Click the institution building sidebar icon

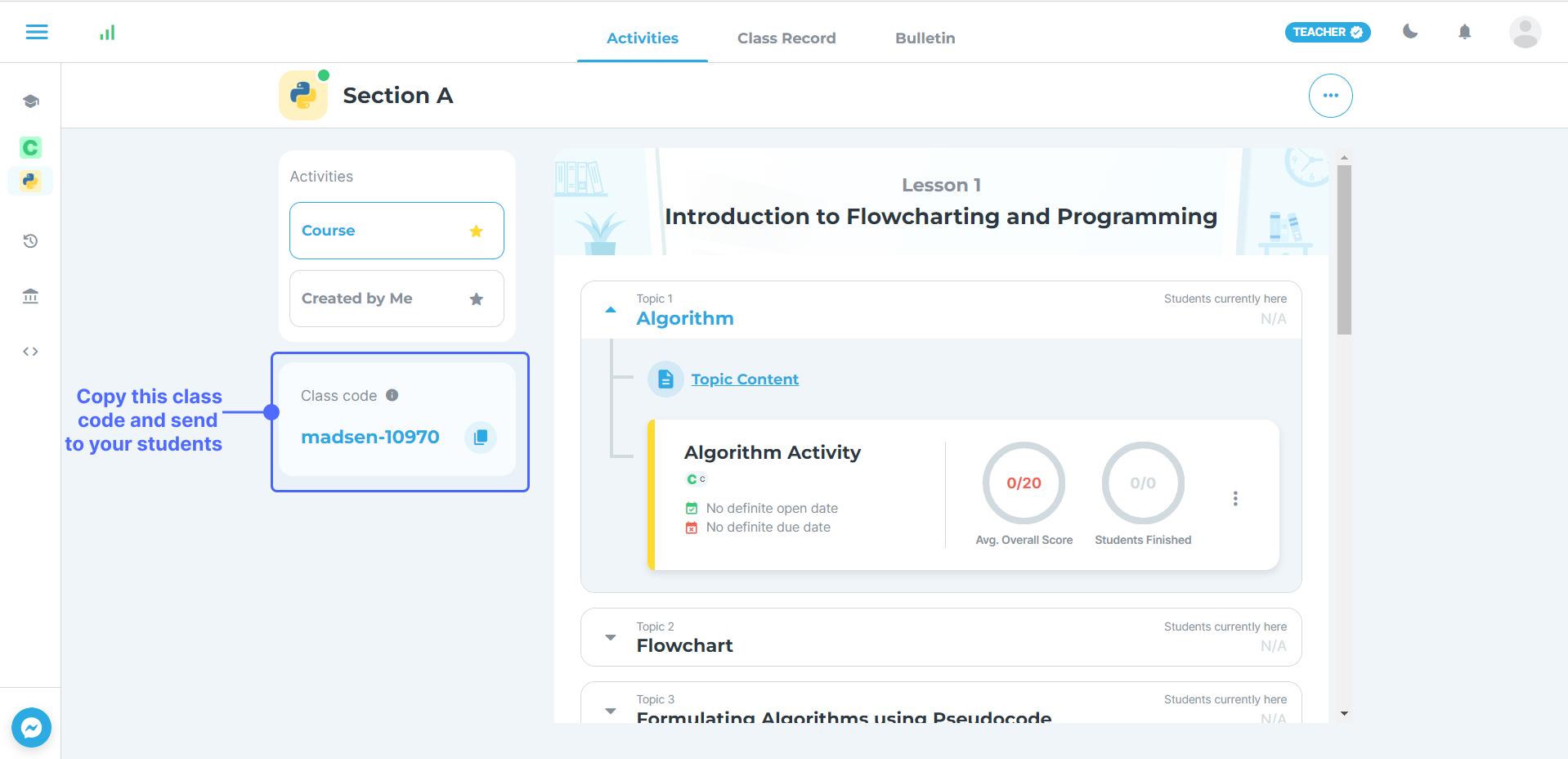[30, 296]
